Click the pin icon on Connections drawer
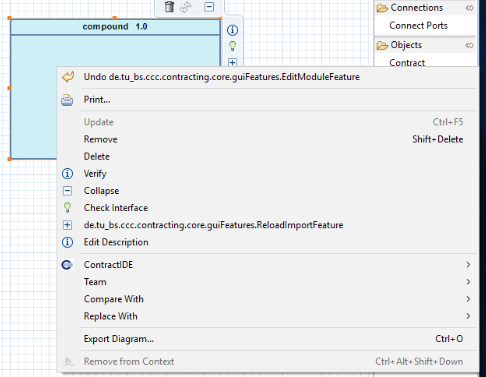486x377 pixels. pos(469,8)
